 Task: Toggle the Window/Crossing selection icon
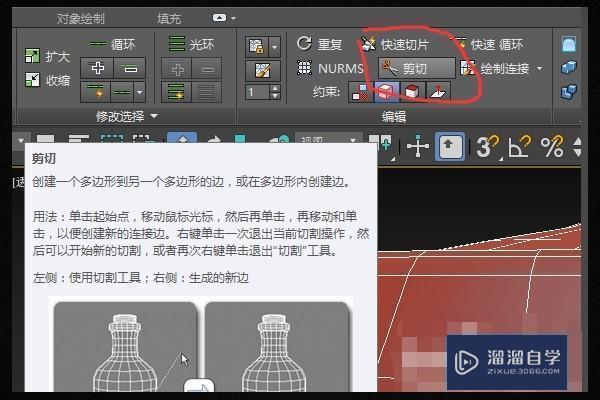point(143,140)
